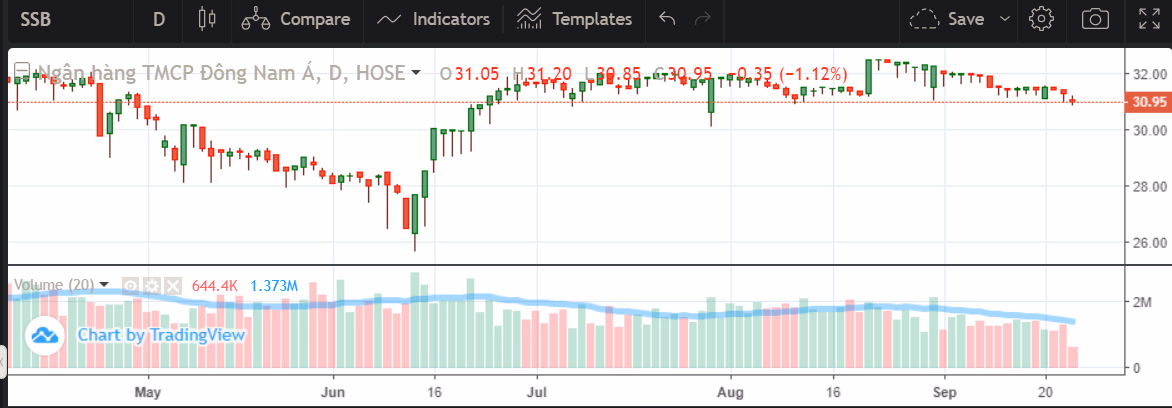
Task: Enter fullscreen mode with the expand arrows icon
Action: tap(1150, 18)
